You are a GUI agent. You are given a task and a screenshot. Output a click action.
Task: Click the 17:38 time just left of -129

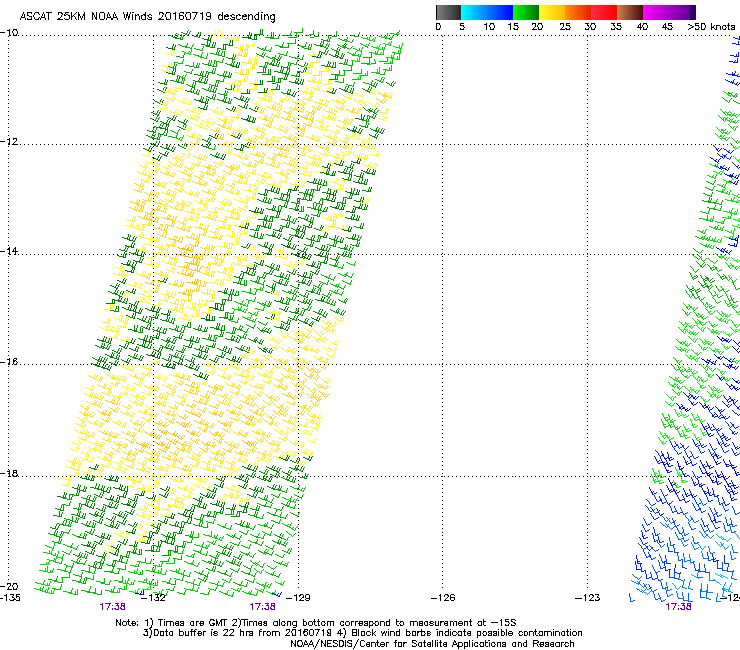[x=262, y=607]
